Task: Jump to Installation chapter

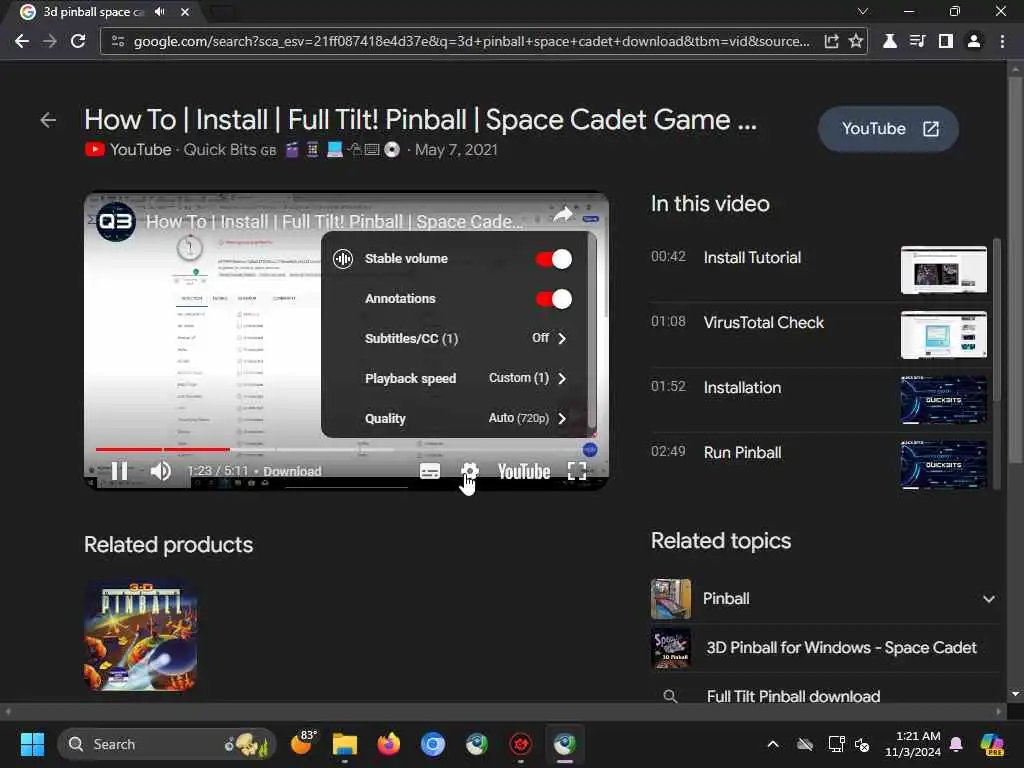Action: click(x=742, y=387)
